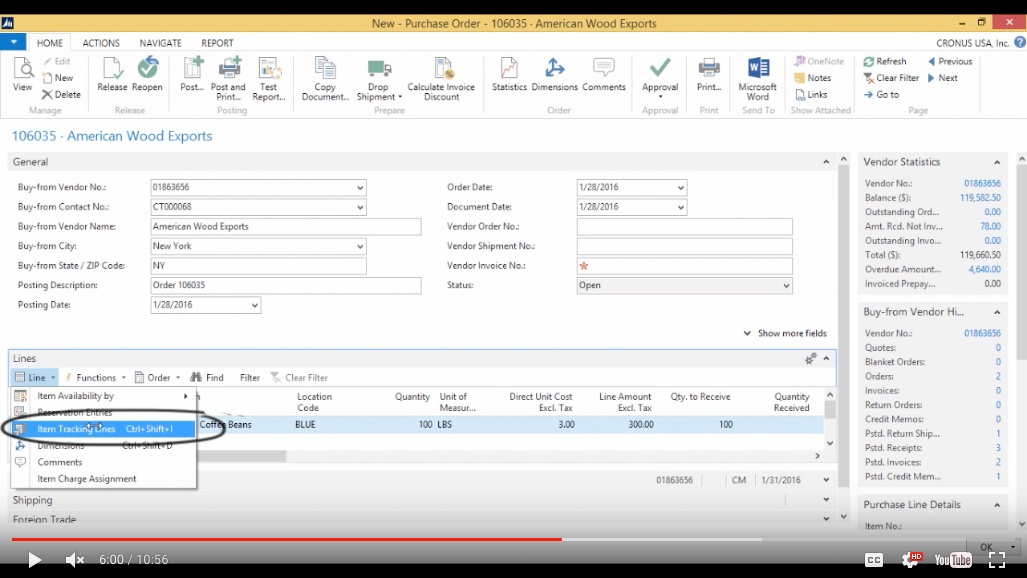
Task: Click the Vendor Order No. field
Action: click(684, 227)
